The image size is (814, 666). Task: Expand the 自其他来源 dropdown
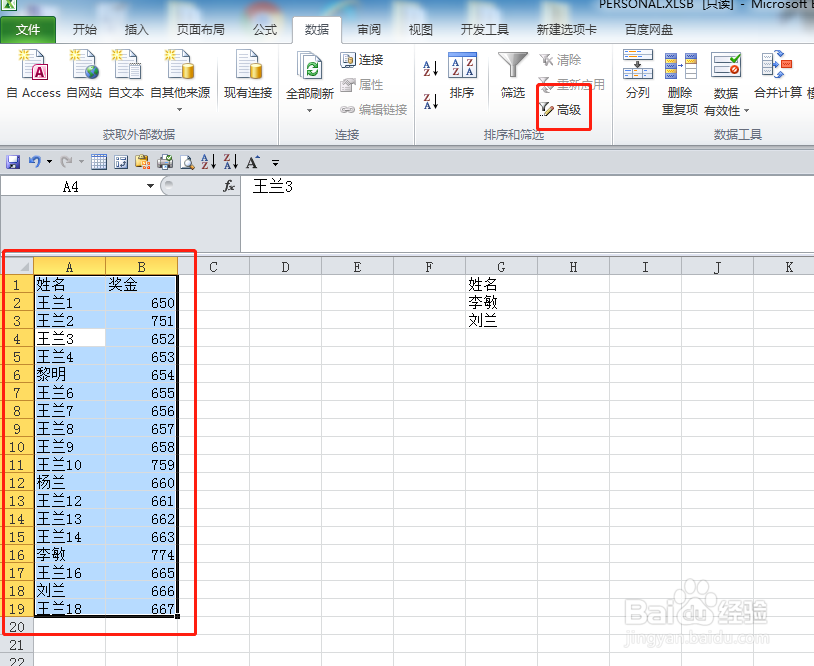click(x=180, y=110)
